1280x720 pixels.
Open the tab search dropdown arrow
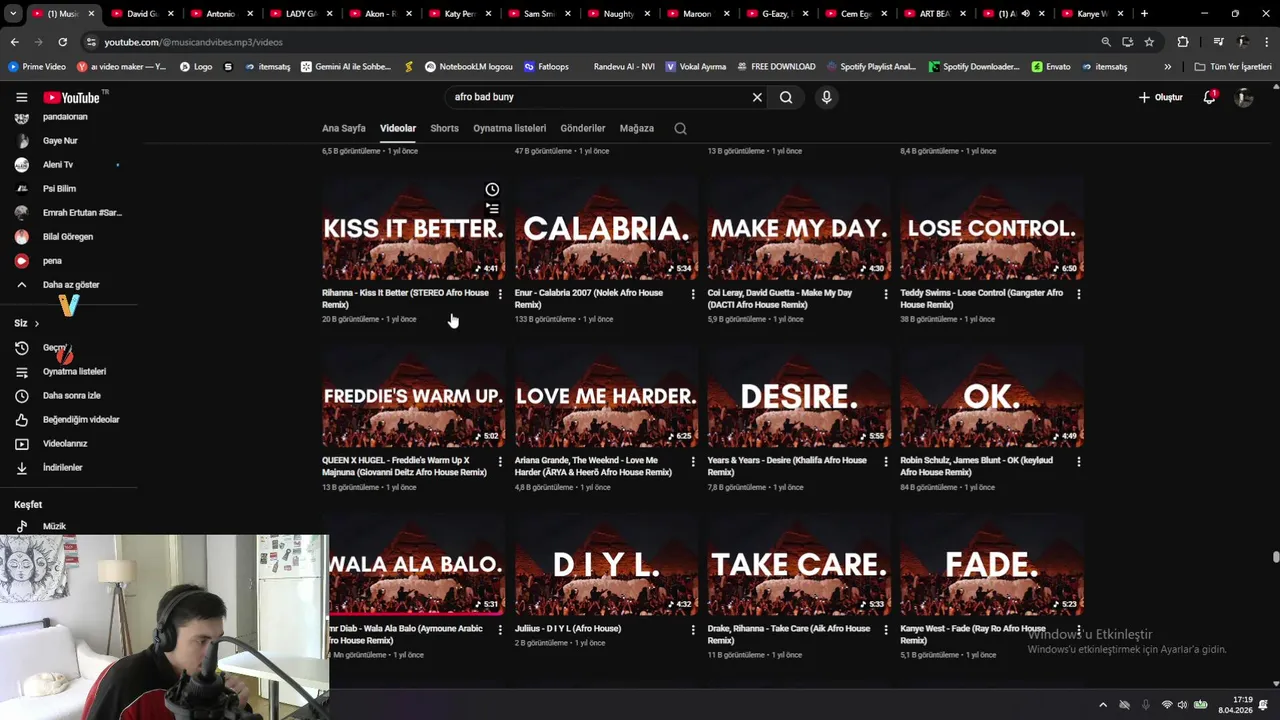[13, 14]
